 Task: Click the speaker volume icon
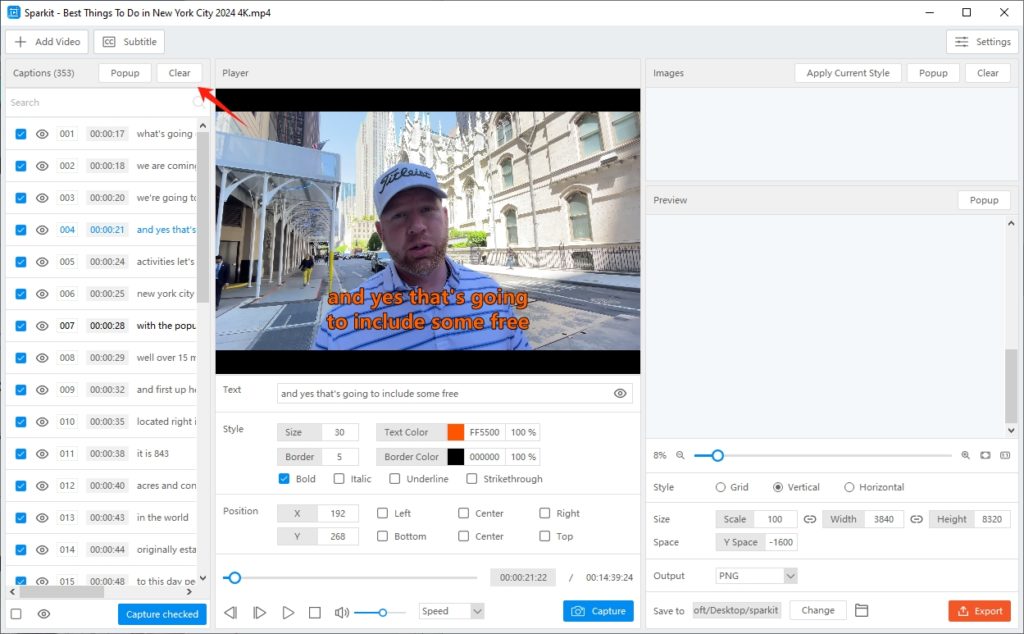tap(341, 611)
